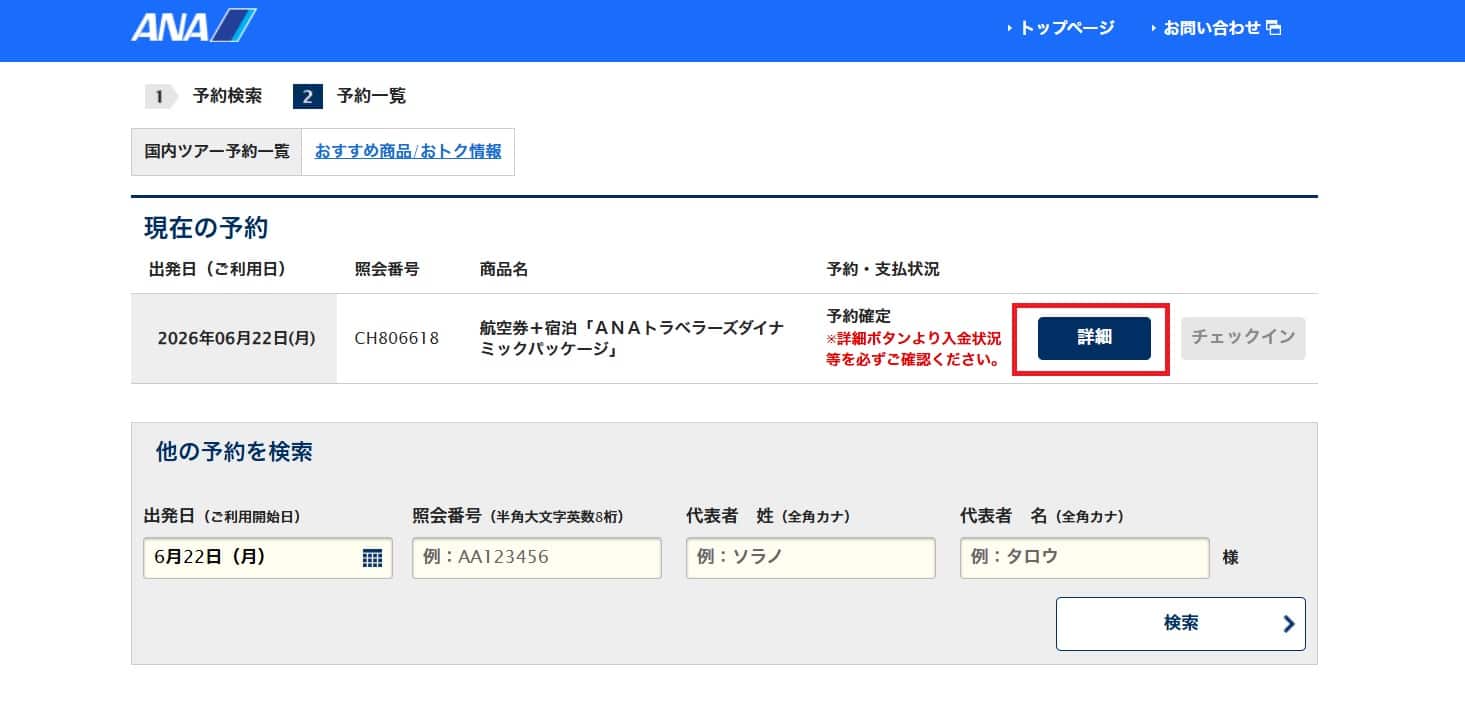Open the calendar picker icon
The height and width of the screenshot is (709, 1465).
(372, 558)
